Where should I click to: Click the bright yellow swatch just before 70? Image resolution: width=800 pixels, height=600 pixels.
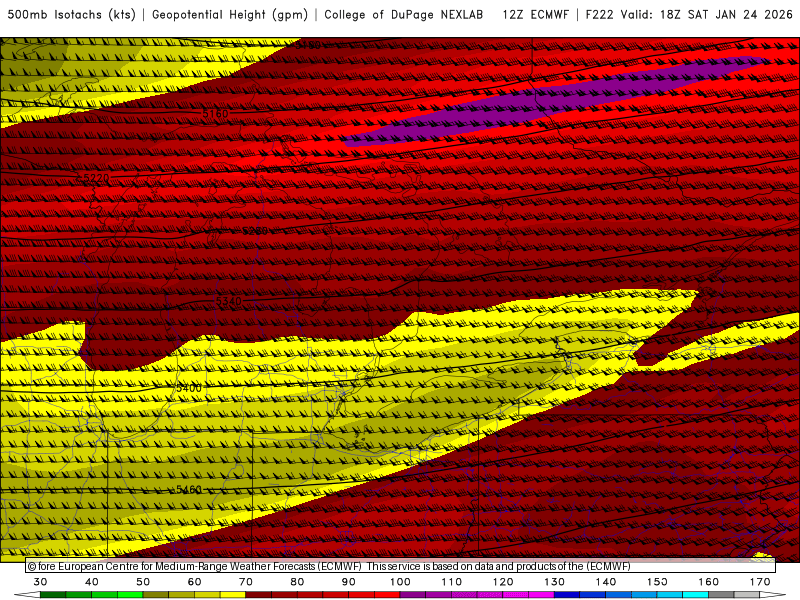(233, 595)
